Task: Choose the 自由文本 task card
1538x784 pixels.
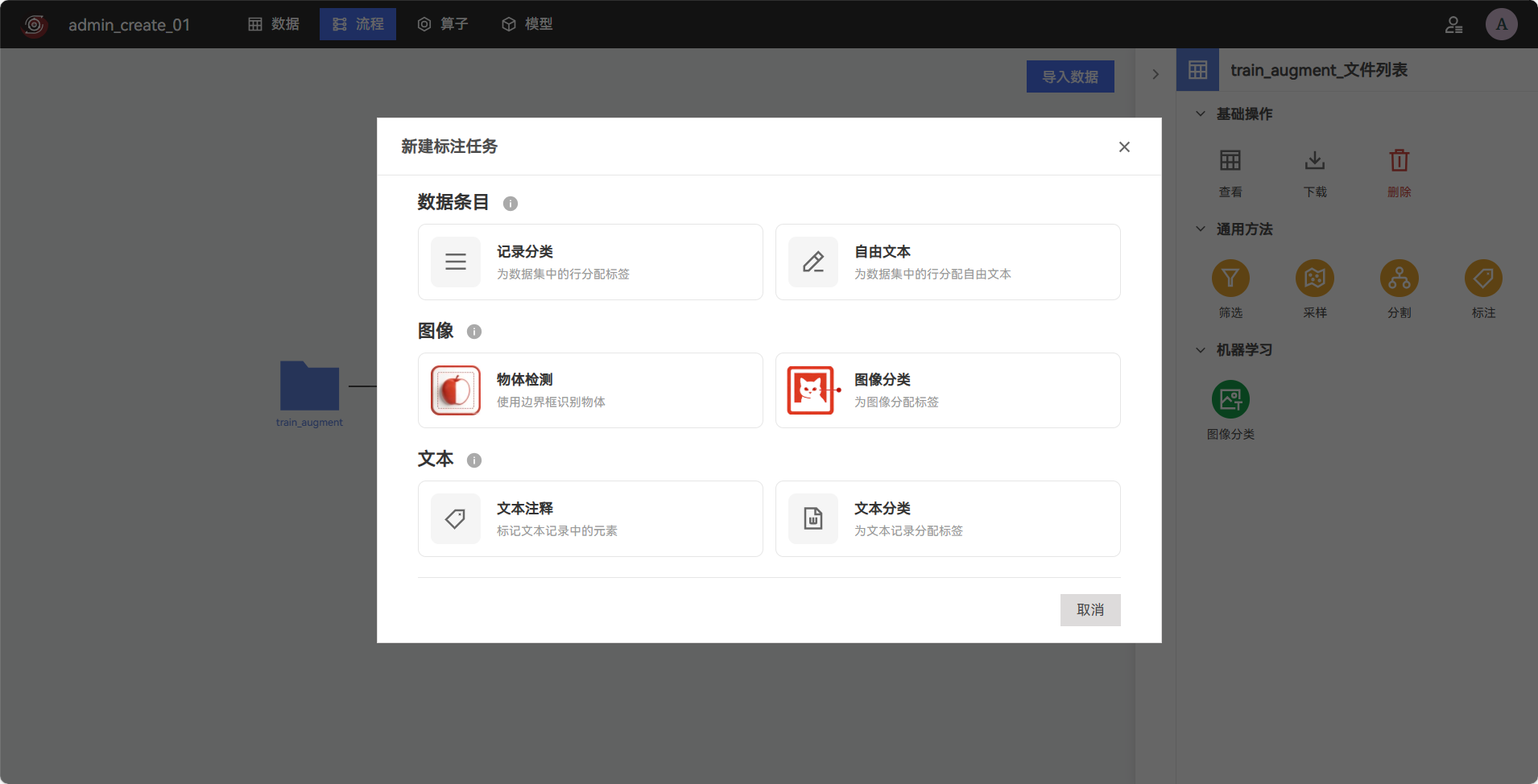Action: 948,262
